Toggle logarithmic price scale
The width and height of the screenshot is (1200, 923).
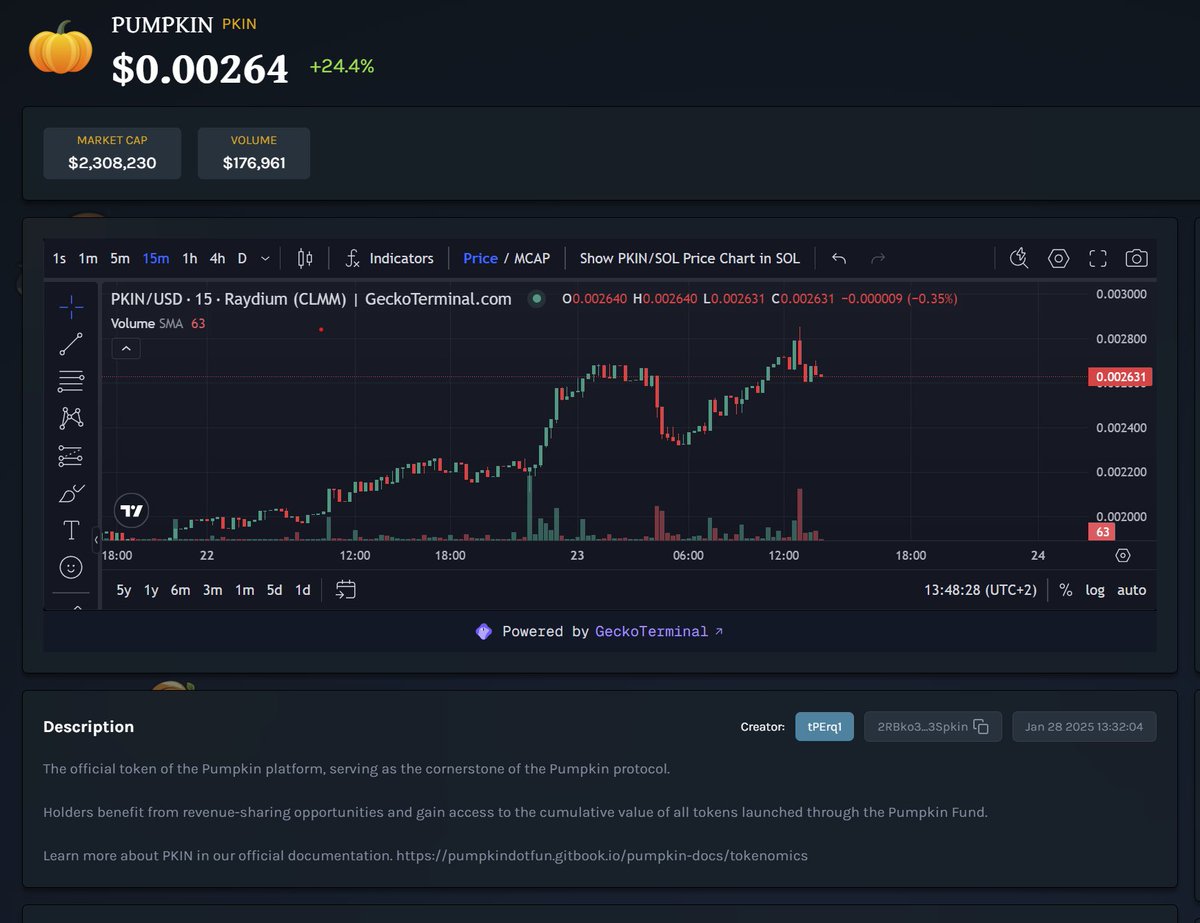click(1095, 590)
